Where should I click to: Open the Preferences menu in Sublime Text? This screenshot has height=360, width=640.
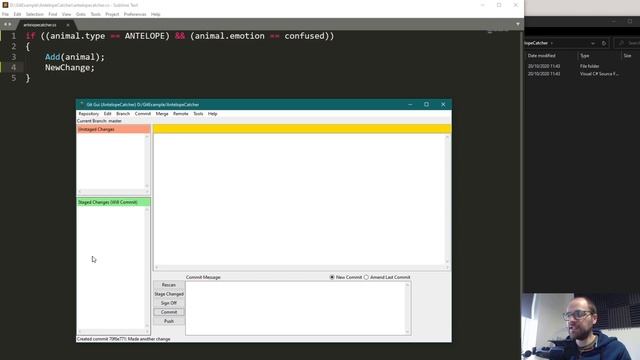pyautogui.click(x=135, y=14)
